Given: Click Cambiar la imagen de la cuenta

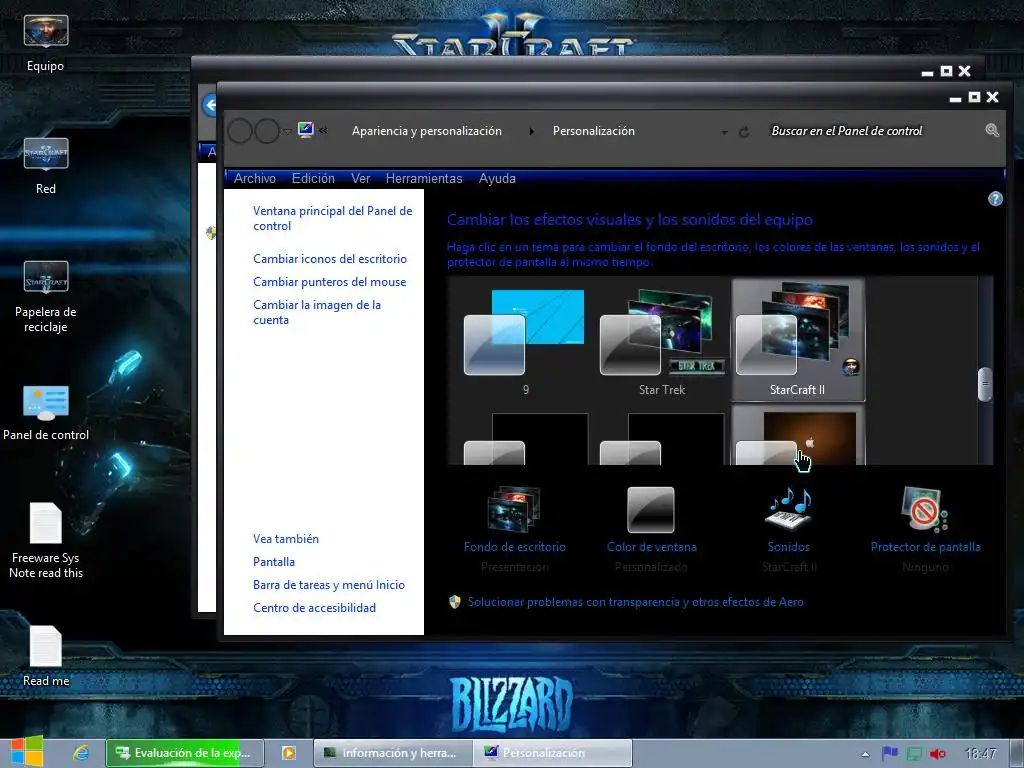Looking at the screenshot, I should [317, 312].
